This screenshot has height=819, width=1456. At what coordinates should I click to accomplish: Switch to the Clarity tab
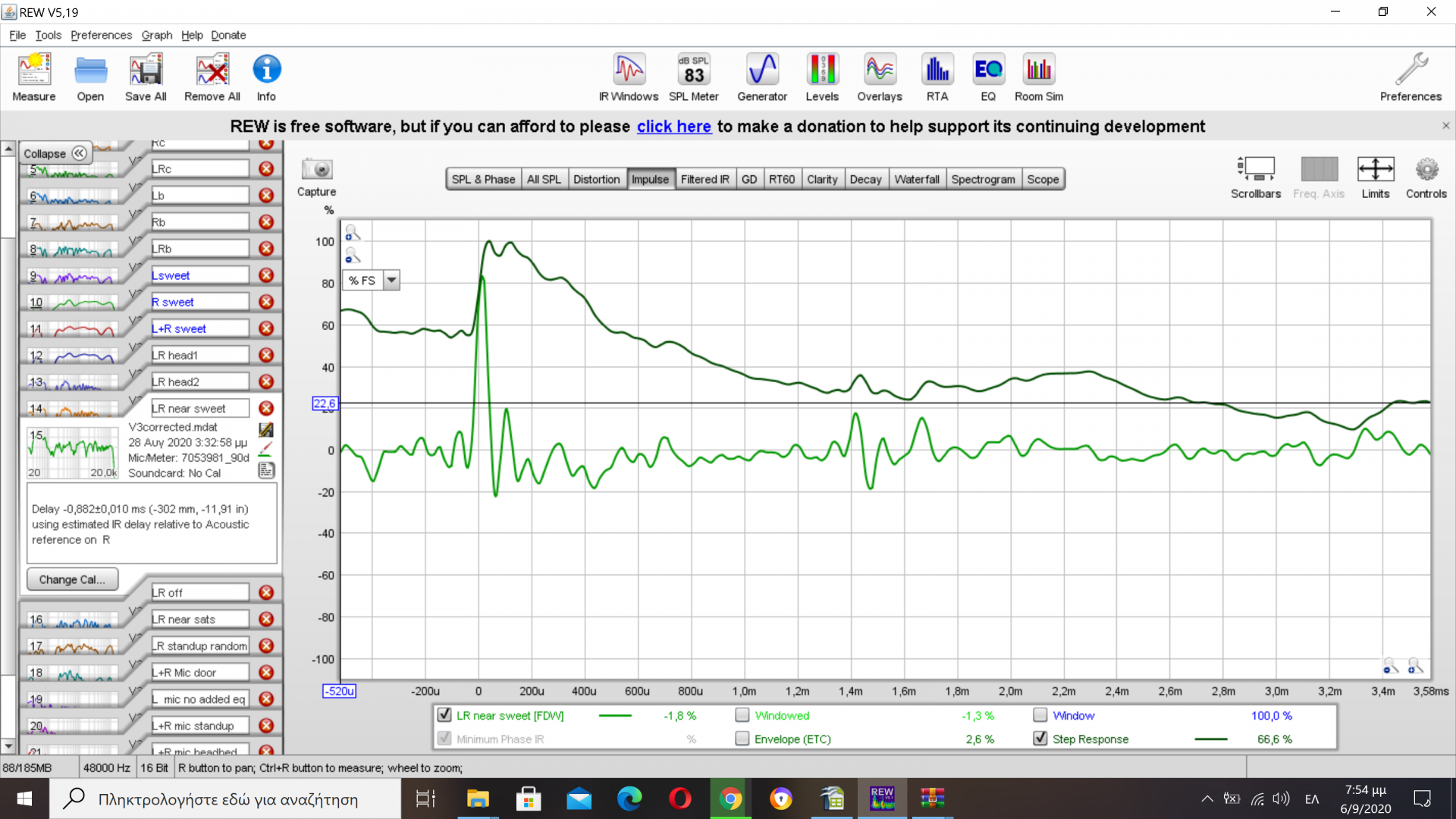(822, 179)
